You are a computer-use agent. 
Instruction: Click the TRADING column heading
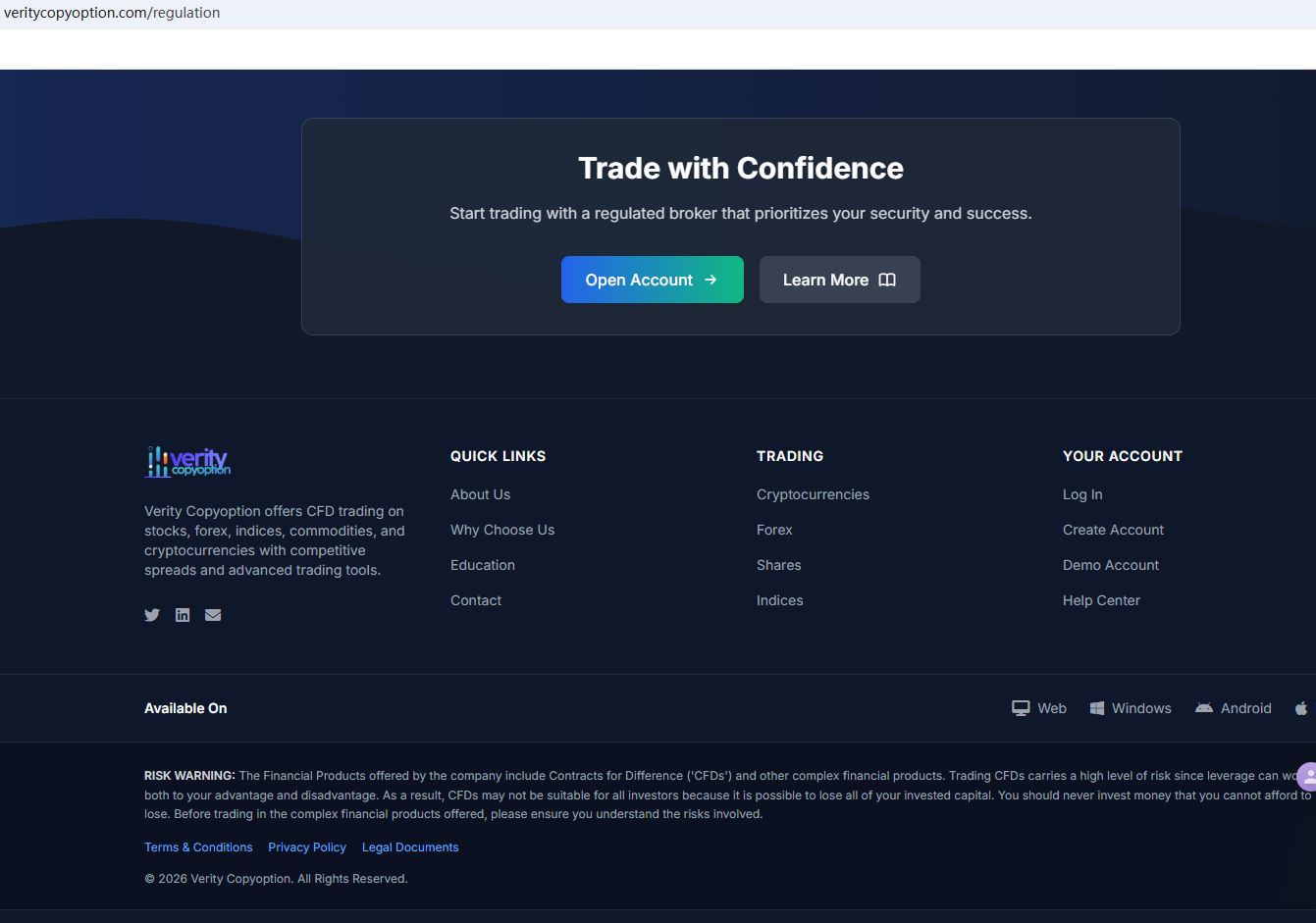(790, 456)
